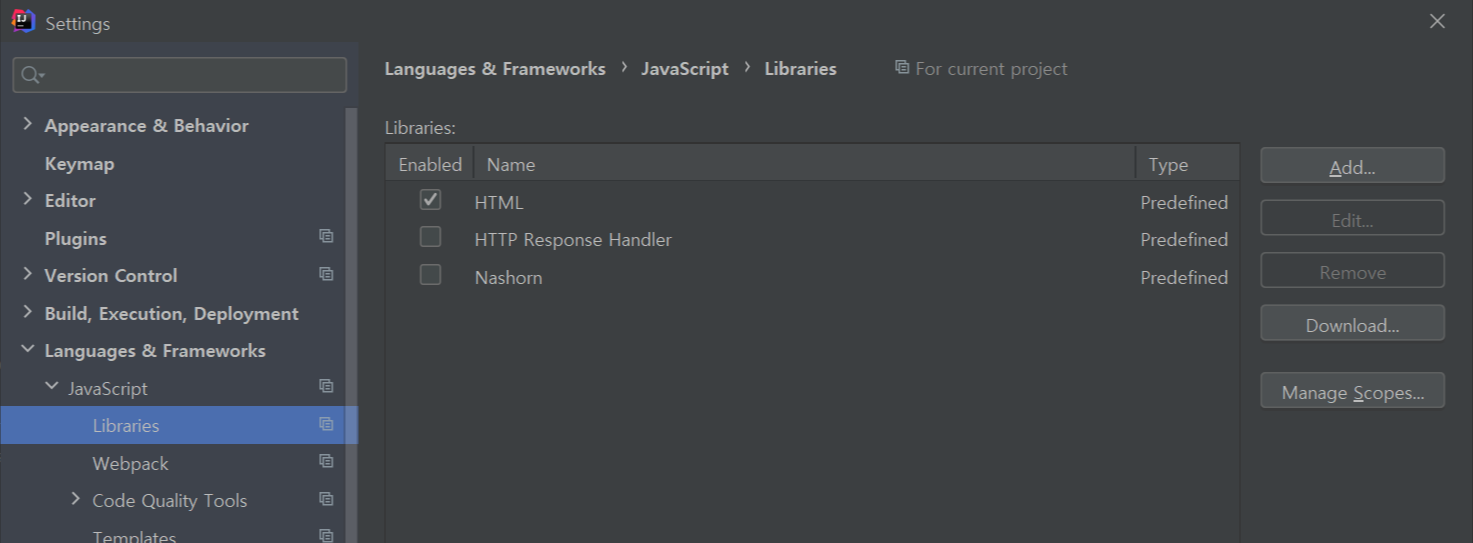Click project-level icon beside Version Control
The width and height of the screenshot is (1473, 543).
tap(326, 274)
